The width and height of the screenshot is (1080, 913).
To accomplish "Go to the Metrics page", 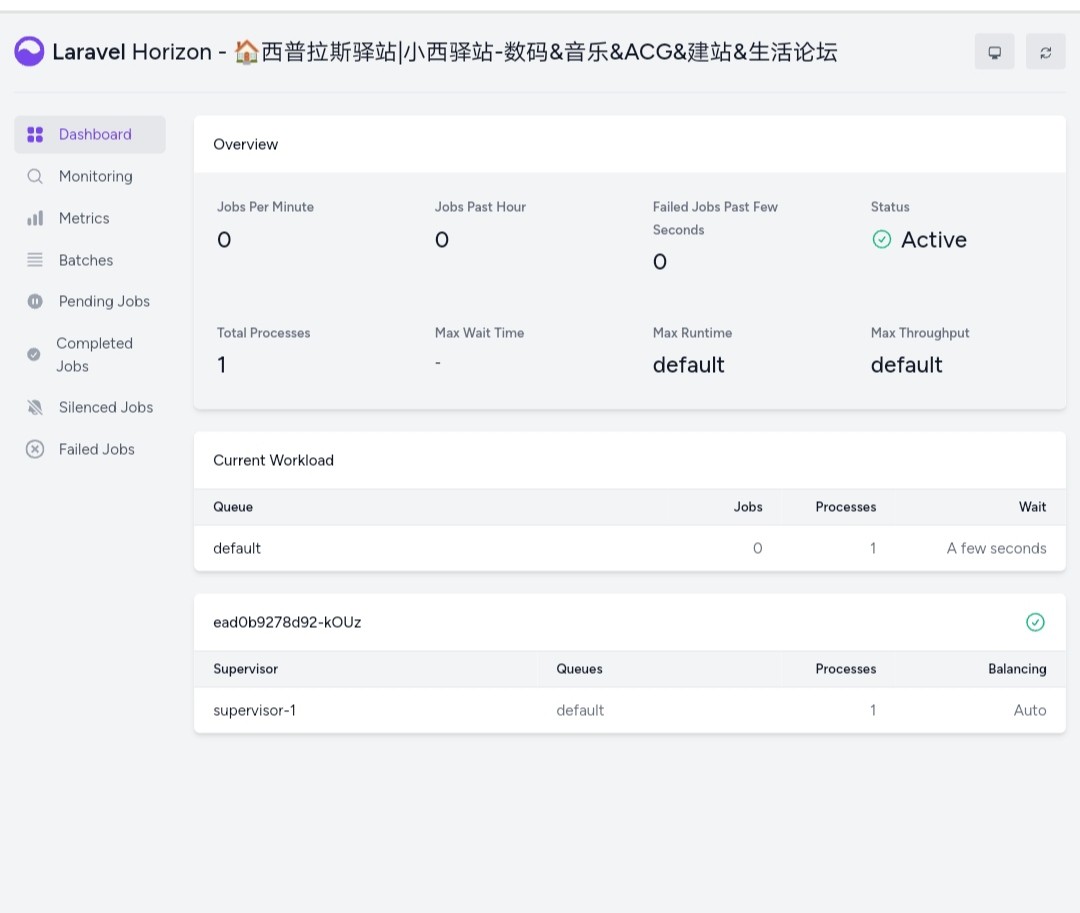I will [x=90, y=218].
